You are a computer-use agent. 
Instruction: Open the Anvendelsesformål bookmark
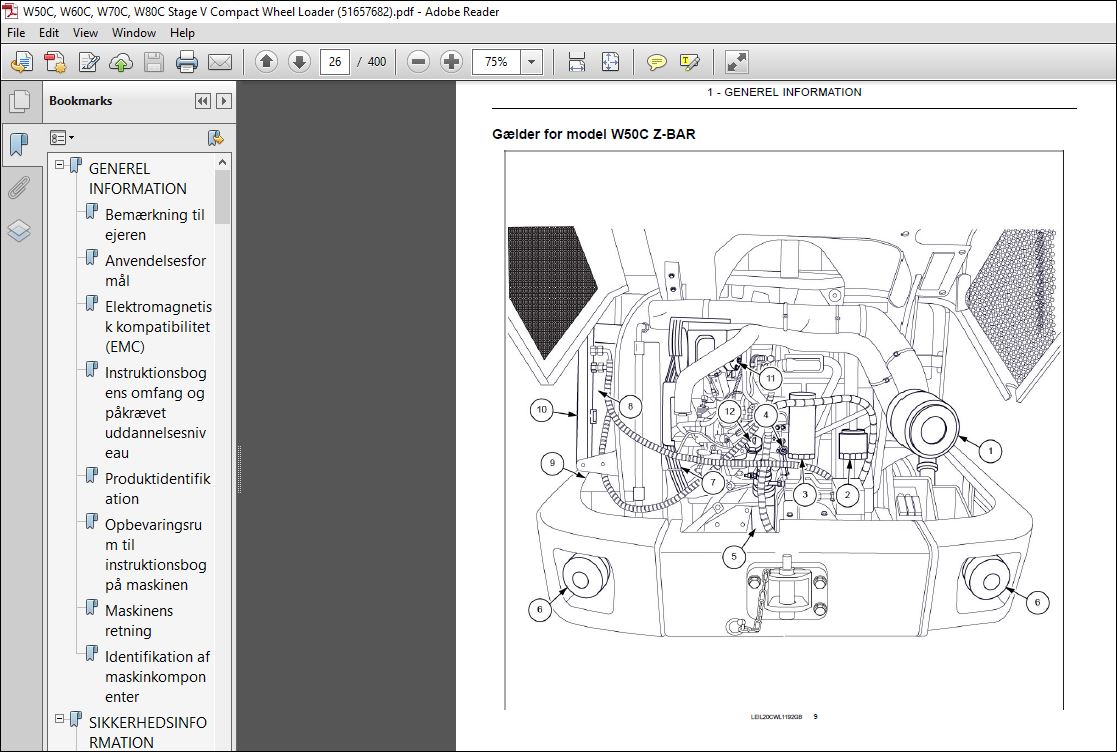tap(155, 271)
